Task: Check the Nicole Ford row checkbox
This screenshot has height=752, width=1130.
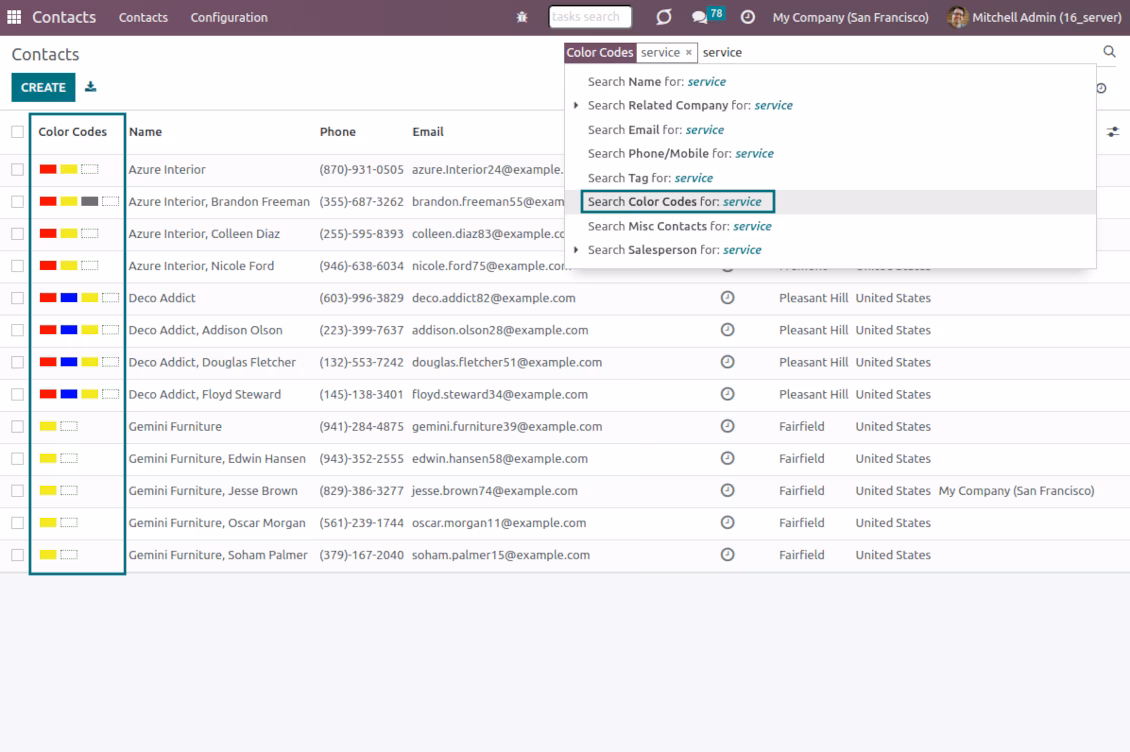Action: 17,266
